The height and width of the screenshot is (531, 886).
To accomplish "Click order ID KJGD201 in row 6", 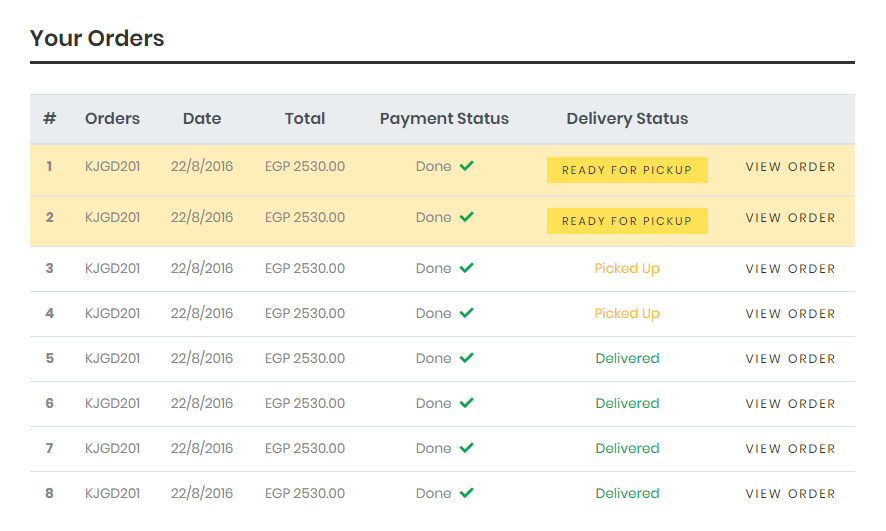I will point(112,403).
